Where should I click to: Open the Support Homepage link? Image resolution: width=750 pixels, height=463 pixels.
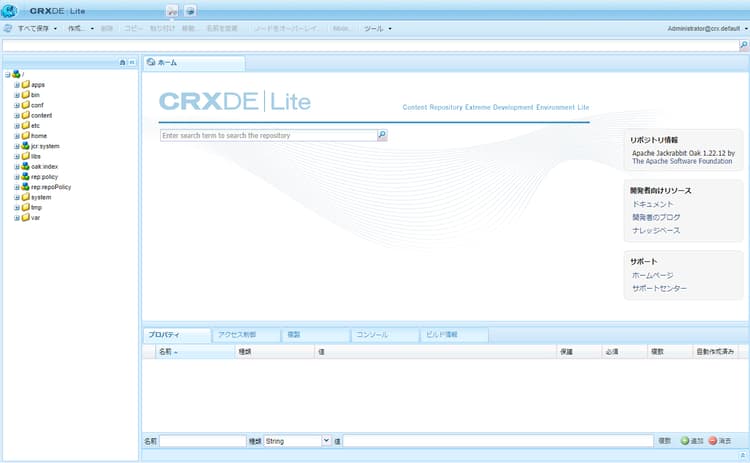coord(652,276)
